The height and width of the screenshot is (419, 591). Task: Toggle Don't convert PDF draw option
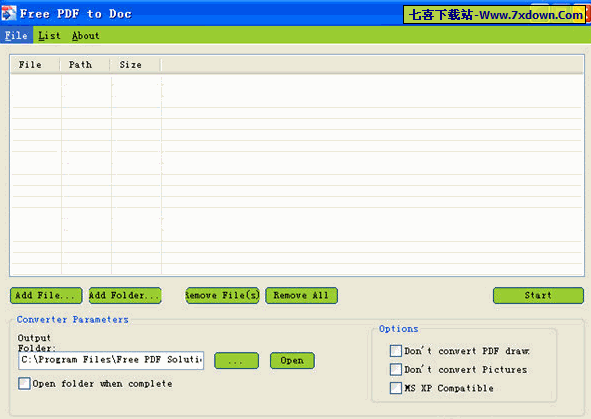point(396,351)
